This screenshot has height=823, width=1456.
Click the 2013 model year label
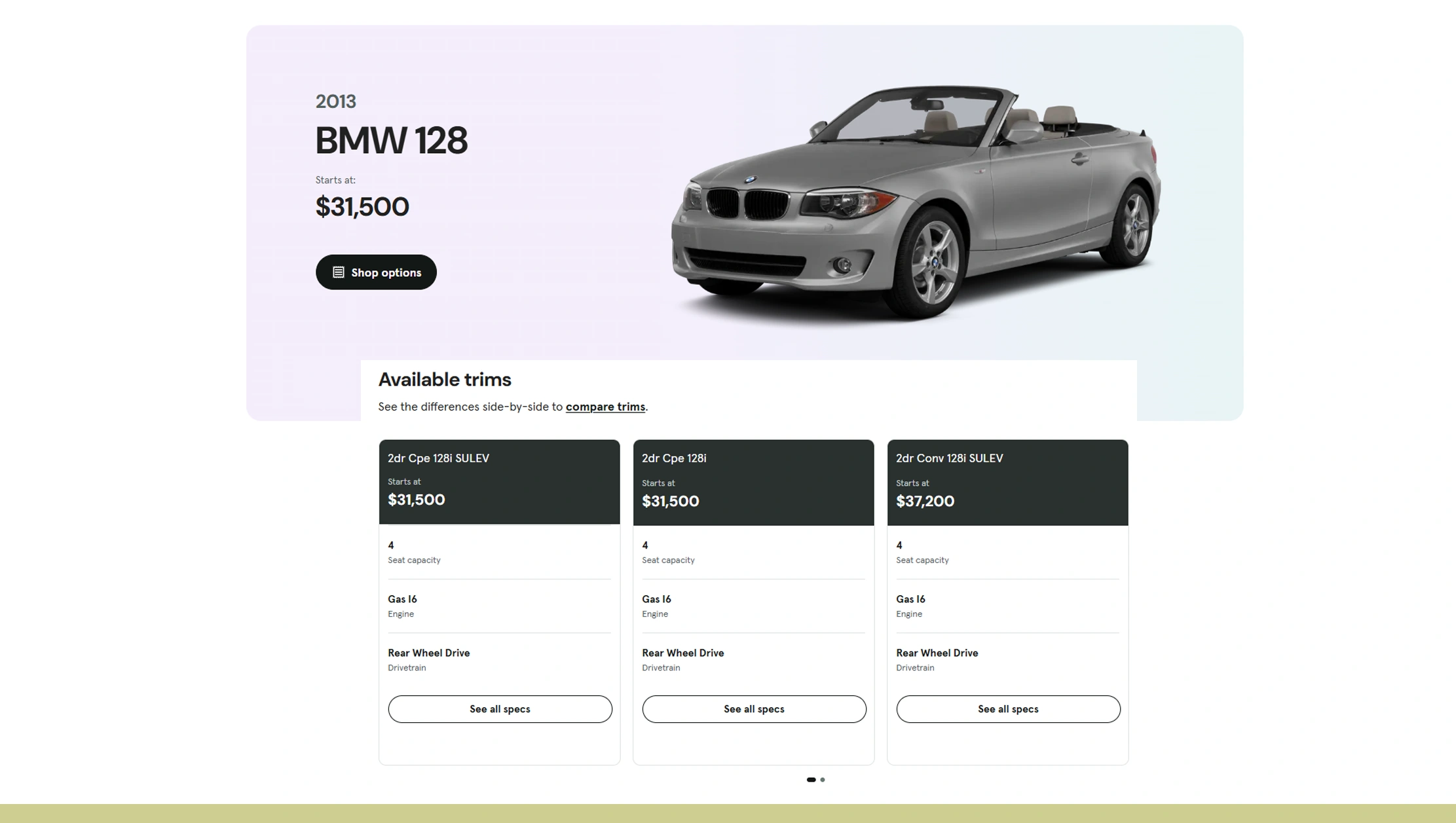point(335,101)
